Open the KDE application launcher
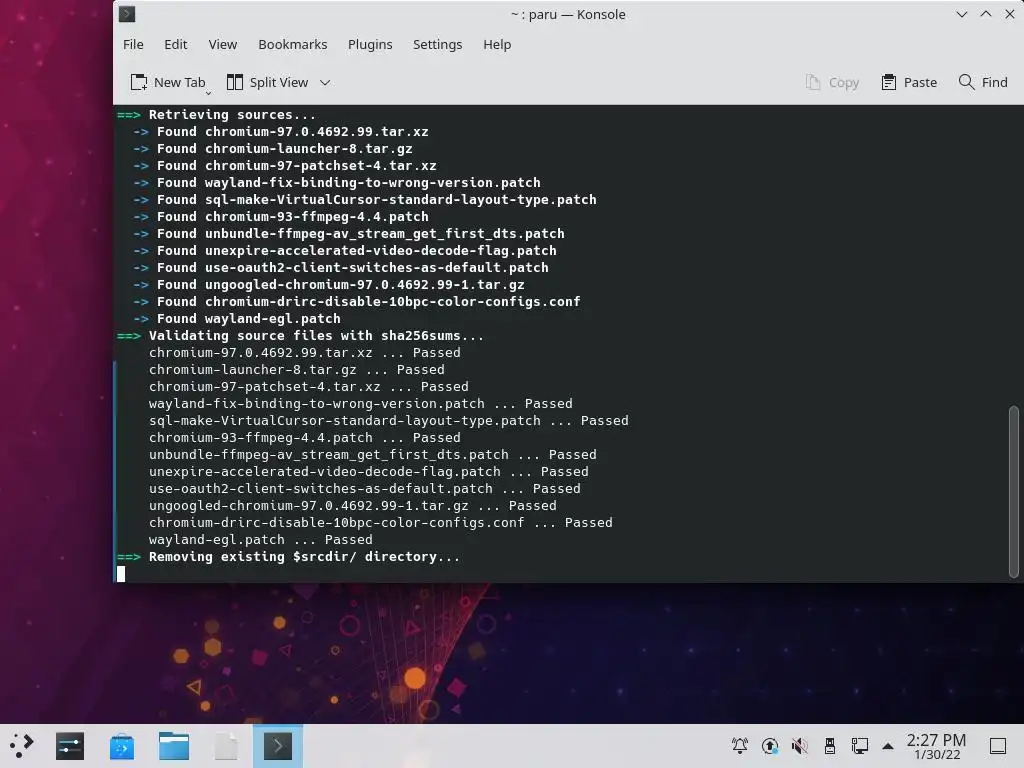The image size is (1024, 768). (x=22, y=746)
